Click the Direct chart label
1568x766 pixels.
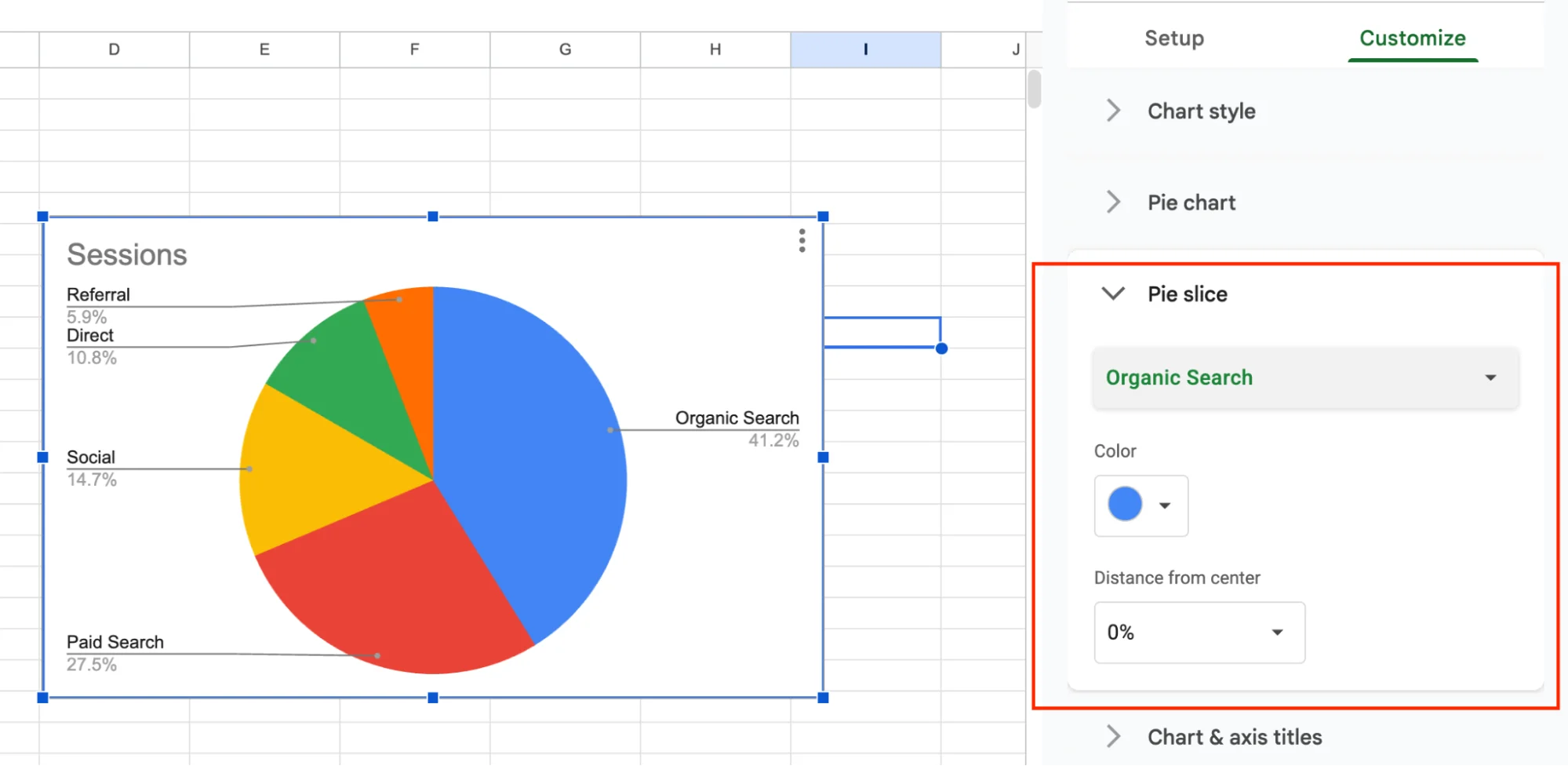90,336
